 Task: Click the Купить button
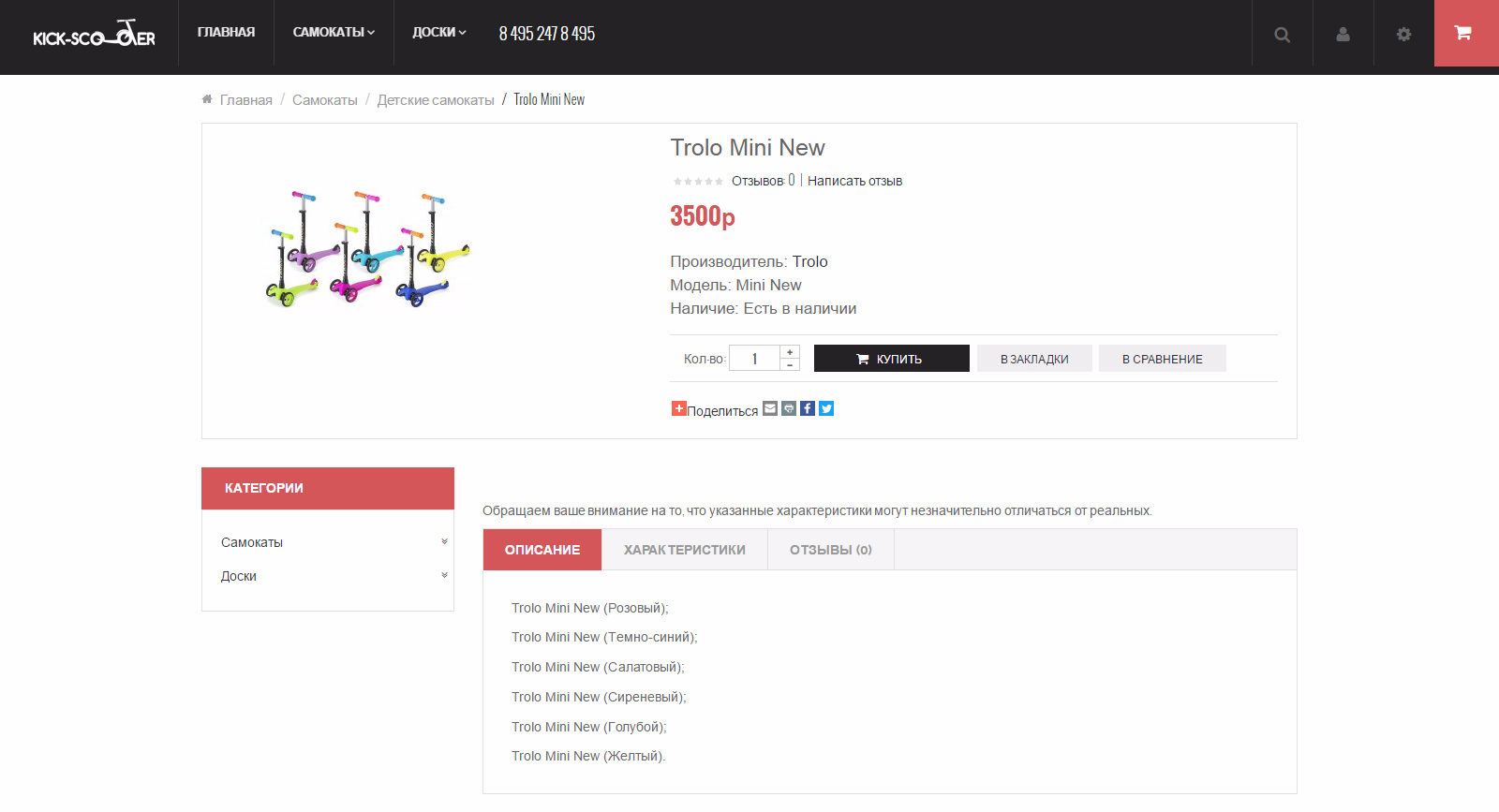892,359
